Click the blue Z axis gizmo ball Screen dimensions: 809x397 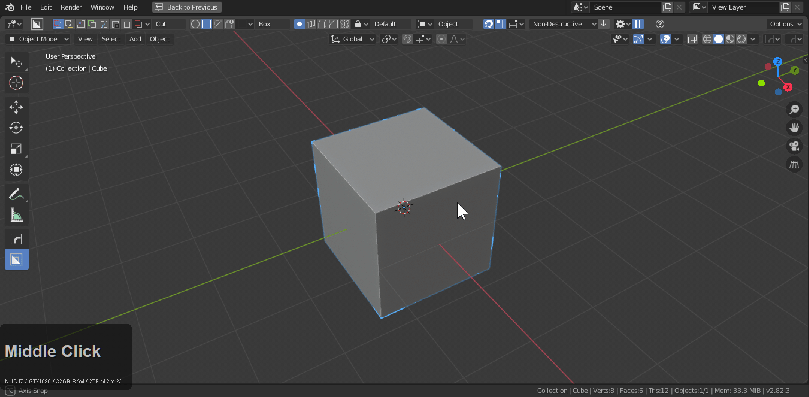pos(778,61)
